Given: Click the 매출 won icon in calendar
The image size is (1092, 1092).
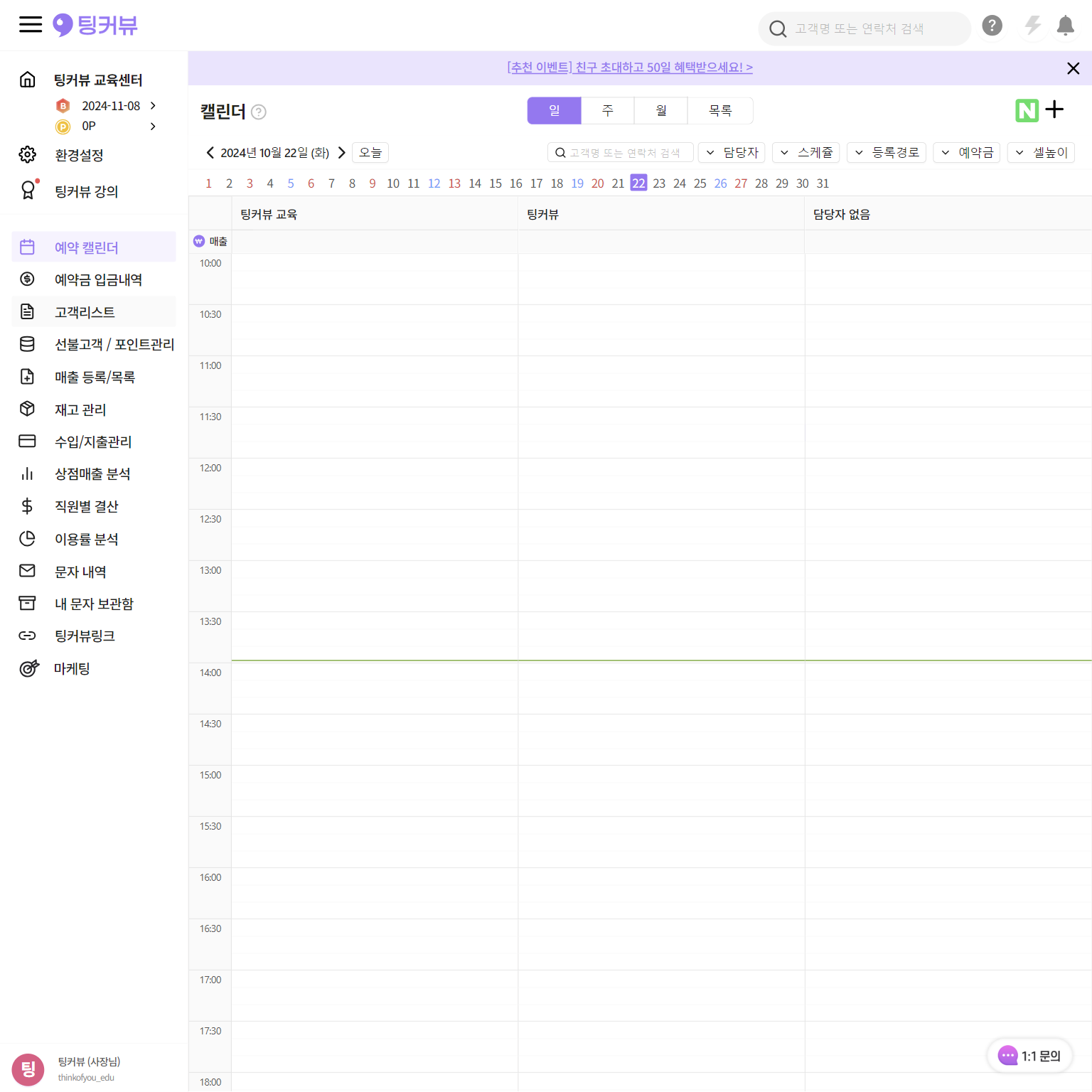Looking at the screenshot, I should (x=199, y=241).
